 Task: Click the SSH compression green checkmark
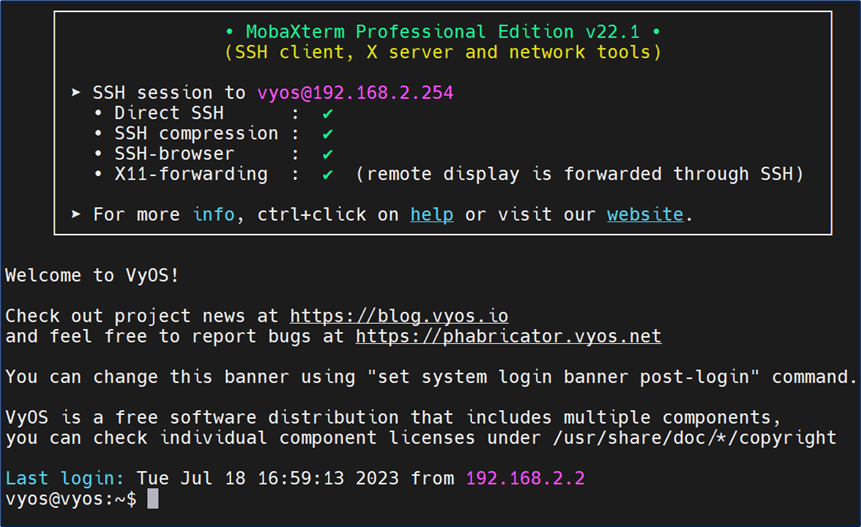327,134
